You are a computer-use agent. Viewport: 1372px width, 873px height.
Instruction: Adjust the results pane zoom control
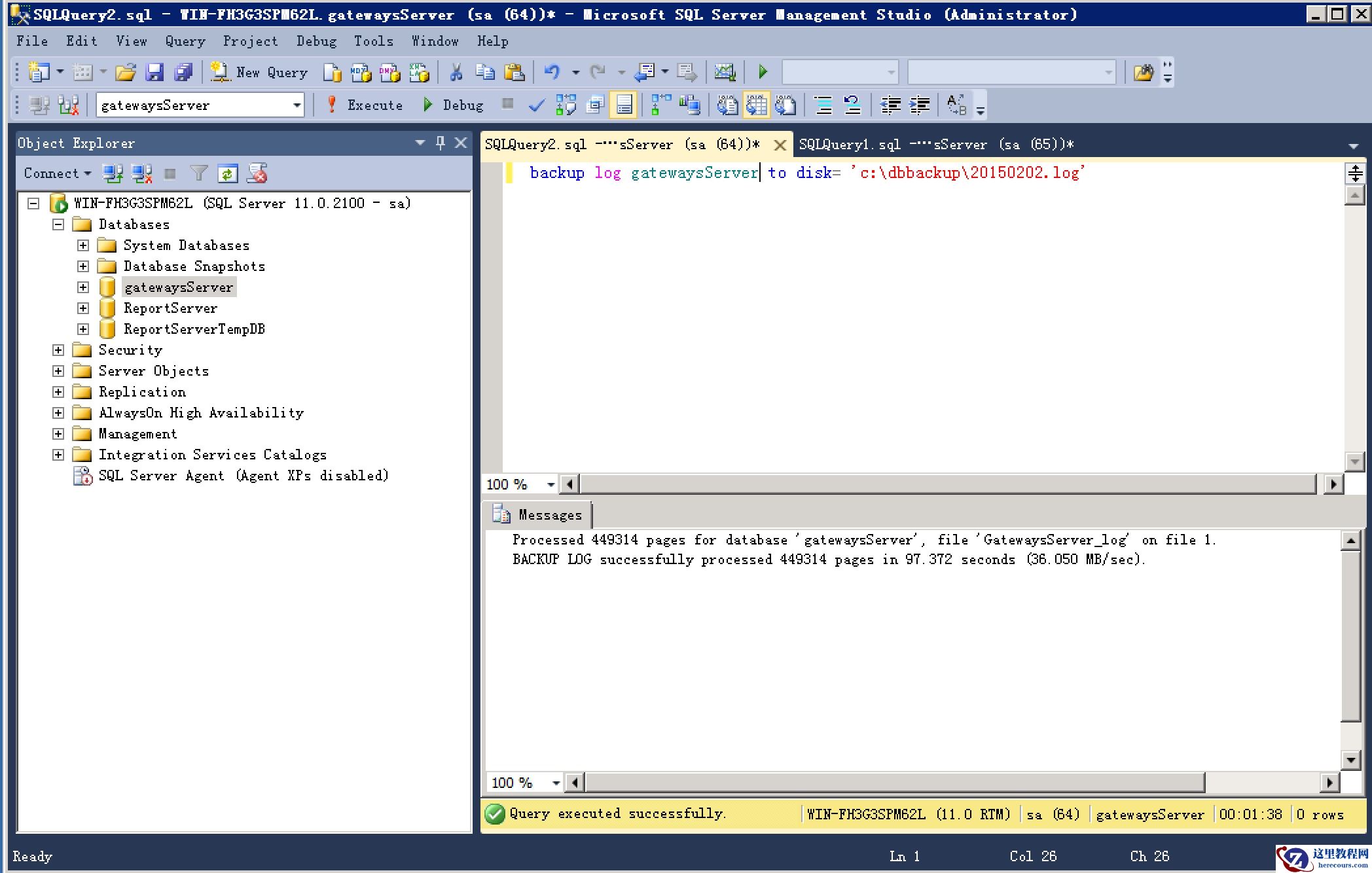pyautogui.click(x=524, y=782)
